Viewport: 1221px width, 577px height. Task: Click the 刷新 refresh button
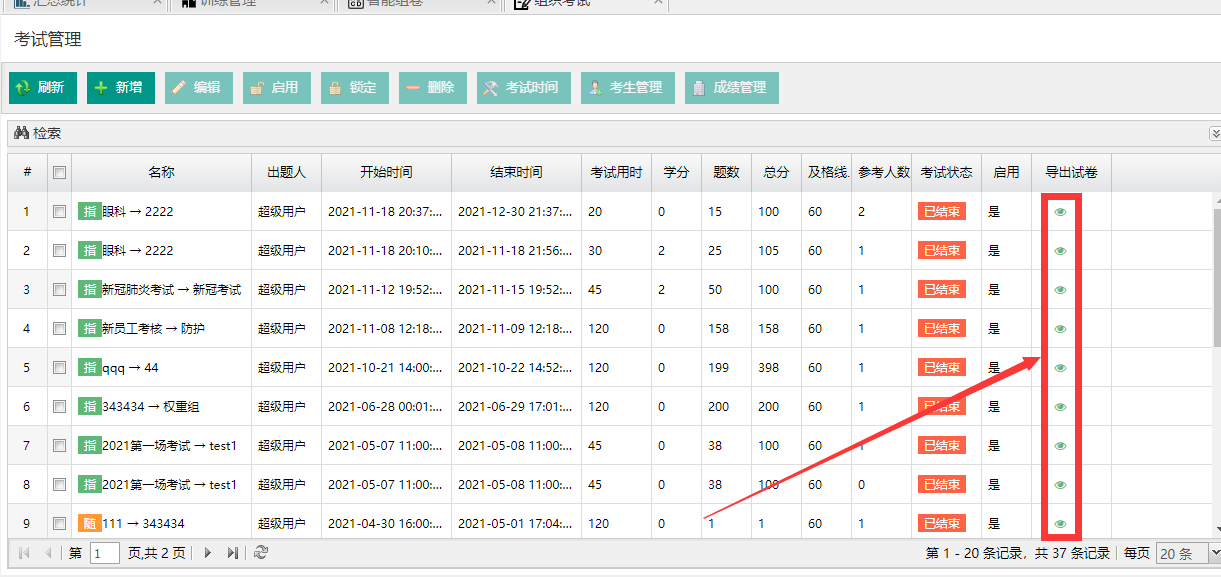click(43, 88)
